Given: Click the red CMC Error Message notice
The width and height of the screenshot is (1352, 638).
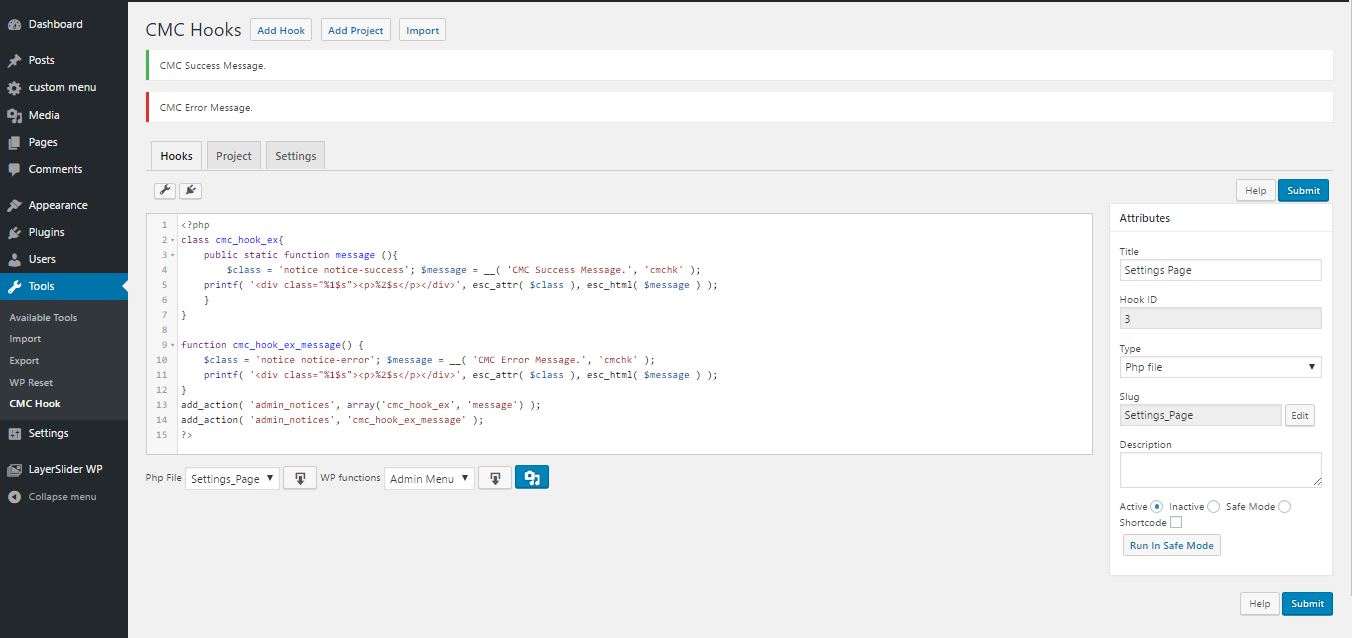Looking at the screenshot, I should pos(739,107).
